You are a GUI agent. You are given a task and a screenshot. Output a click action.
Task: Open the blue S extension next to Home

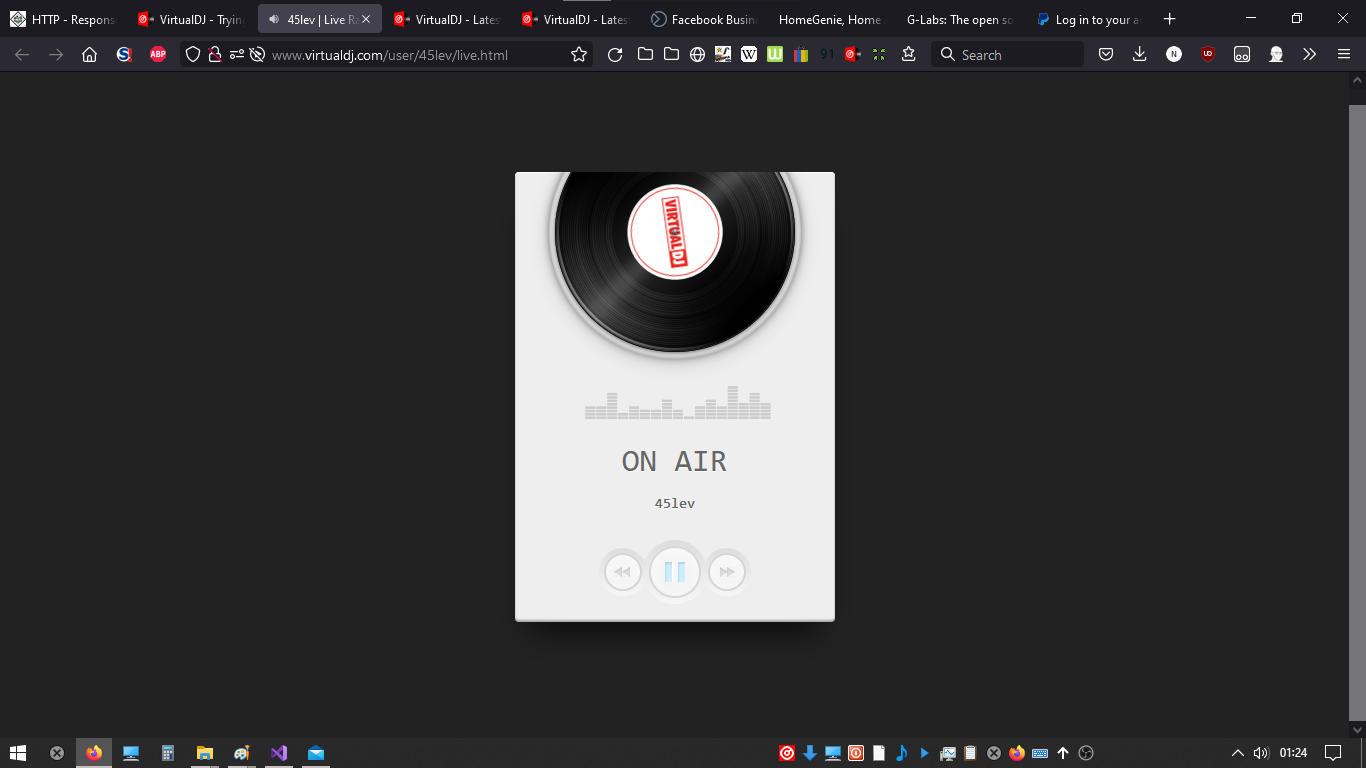124,55
